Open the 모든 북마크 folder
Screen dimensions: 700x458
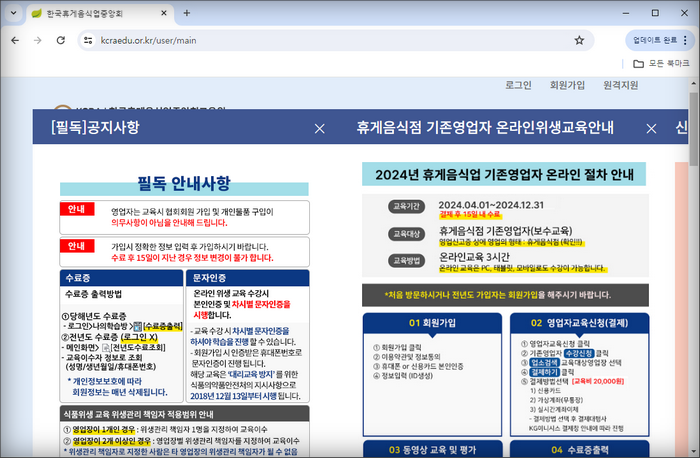(661, 63)
